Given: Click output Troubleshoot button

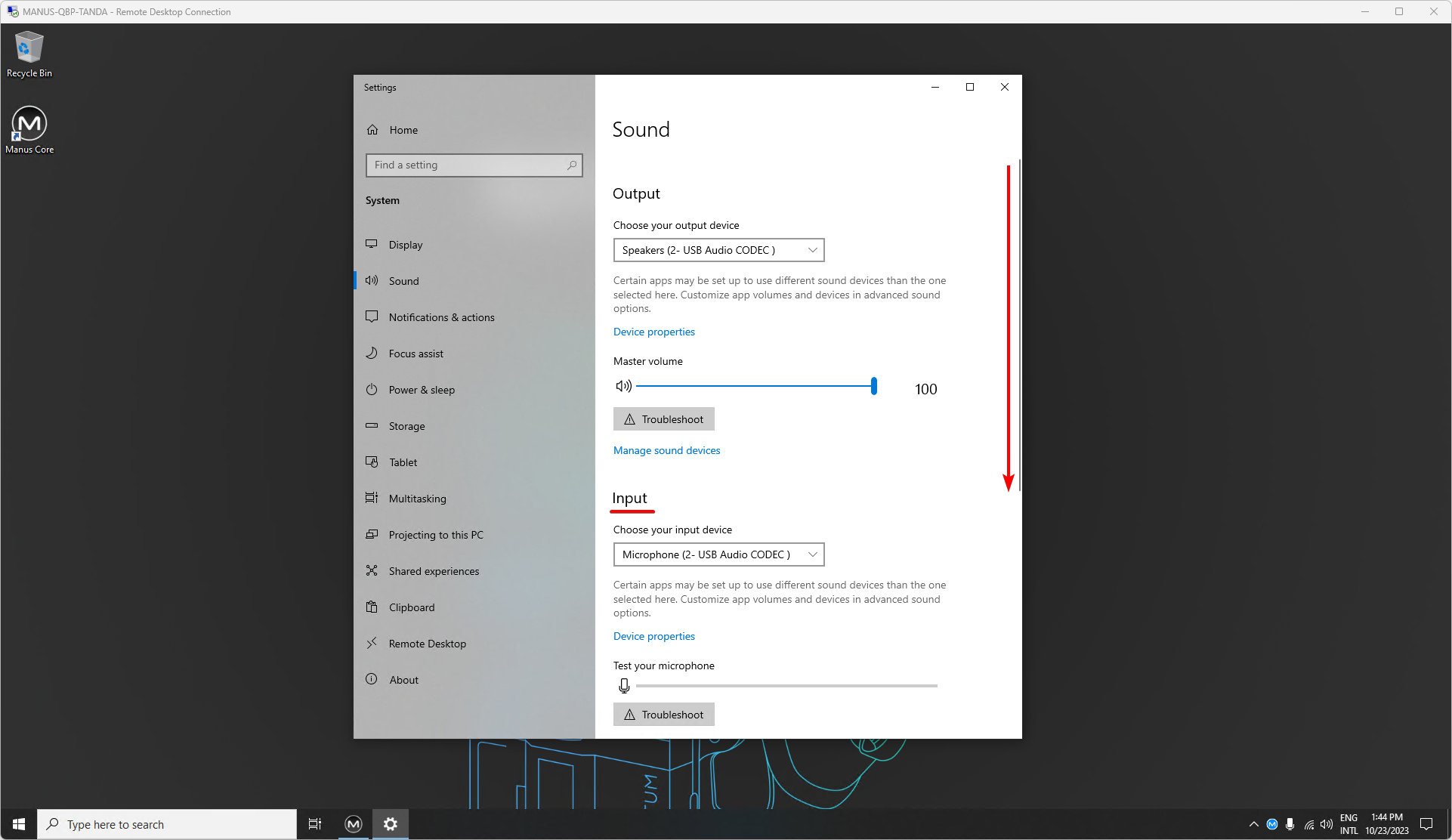Looking at the screenshot, I should [663, 419].
